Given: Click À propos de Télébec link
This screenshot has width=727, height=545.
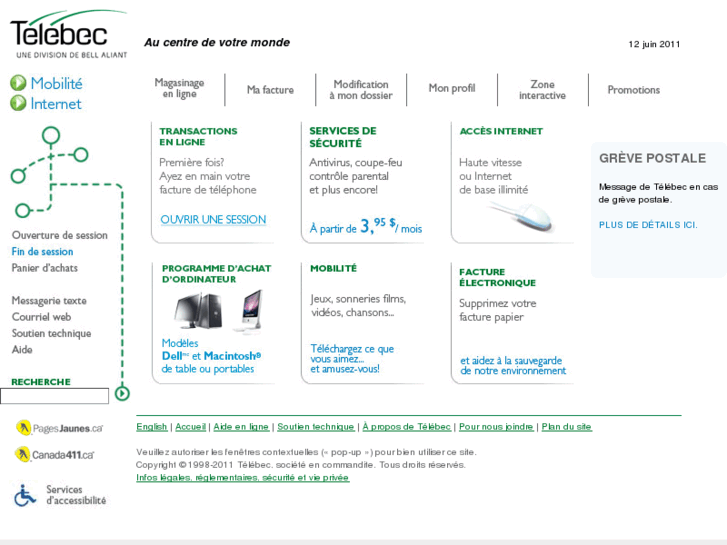Looking at the screenshot, I should 407,427.
